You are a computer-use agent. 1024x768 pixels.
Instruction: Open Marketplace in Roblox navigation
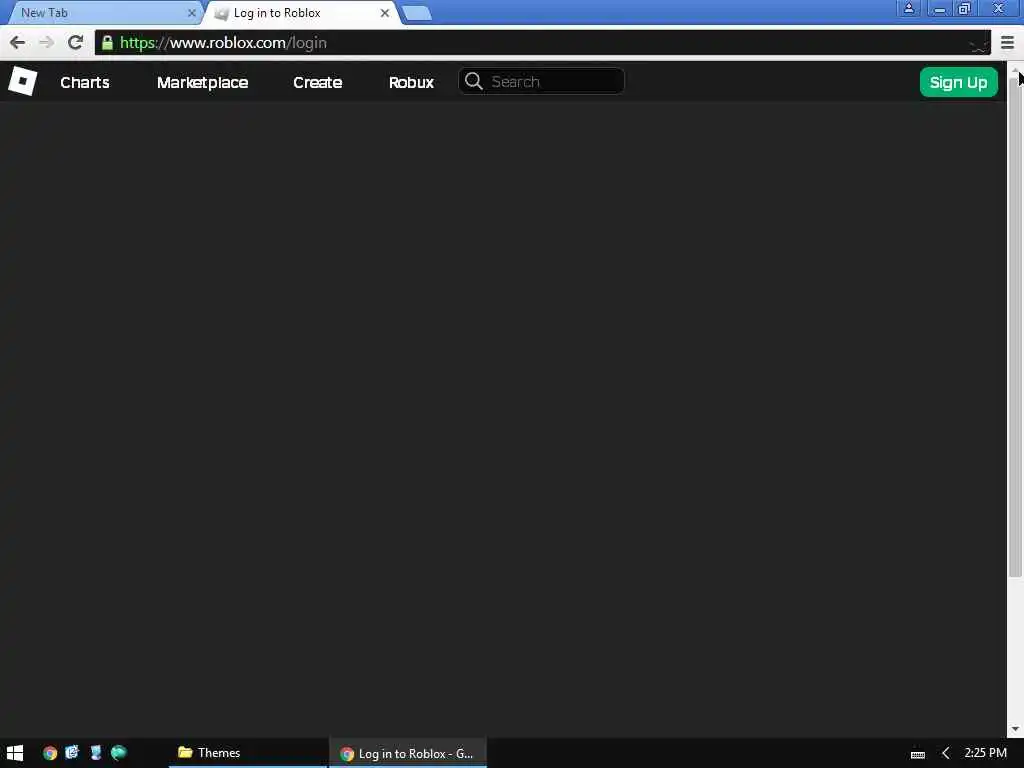[202, 82]
